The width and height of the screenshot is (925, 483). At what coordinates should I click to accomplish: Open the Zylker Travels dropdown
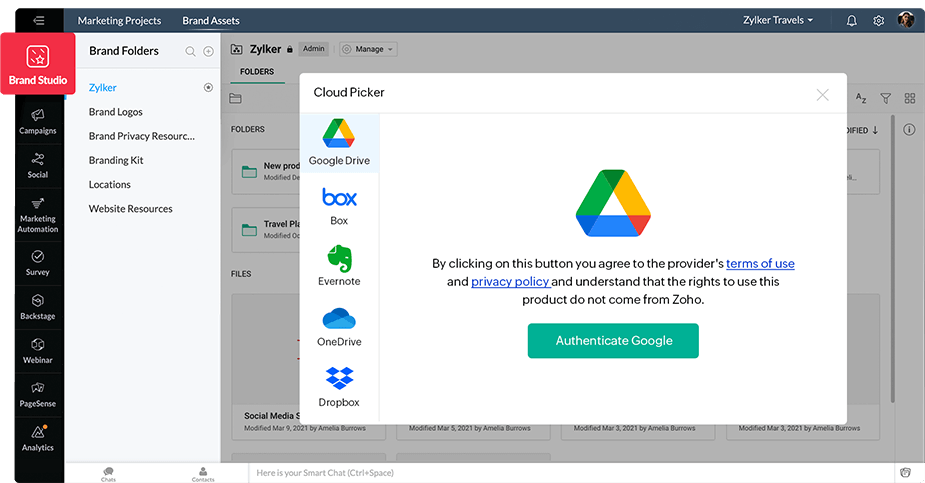click(x=778, y=20)
